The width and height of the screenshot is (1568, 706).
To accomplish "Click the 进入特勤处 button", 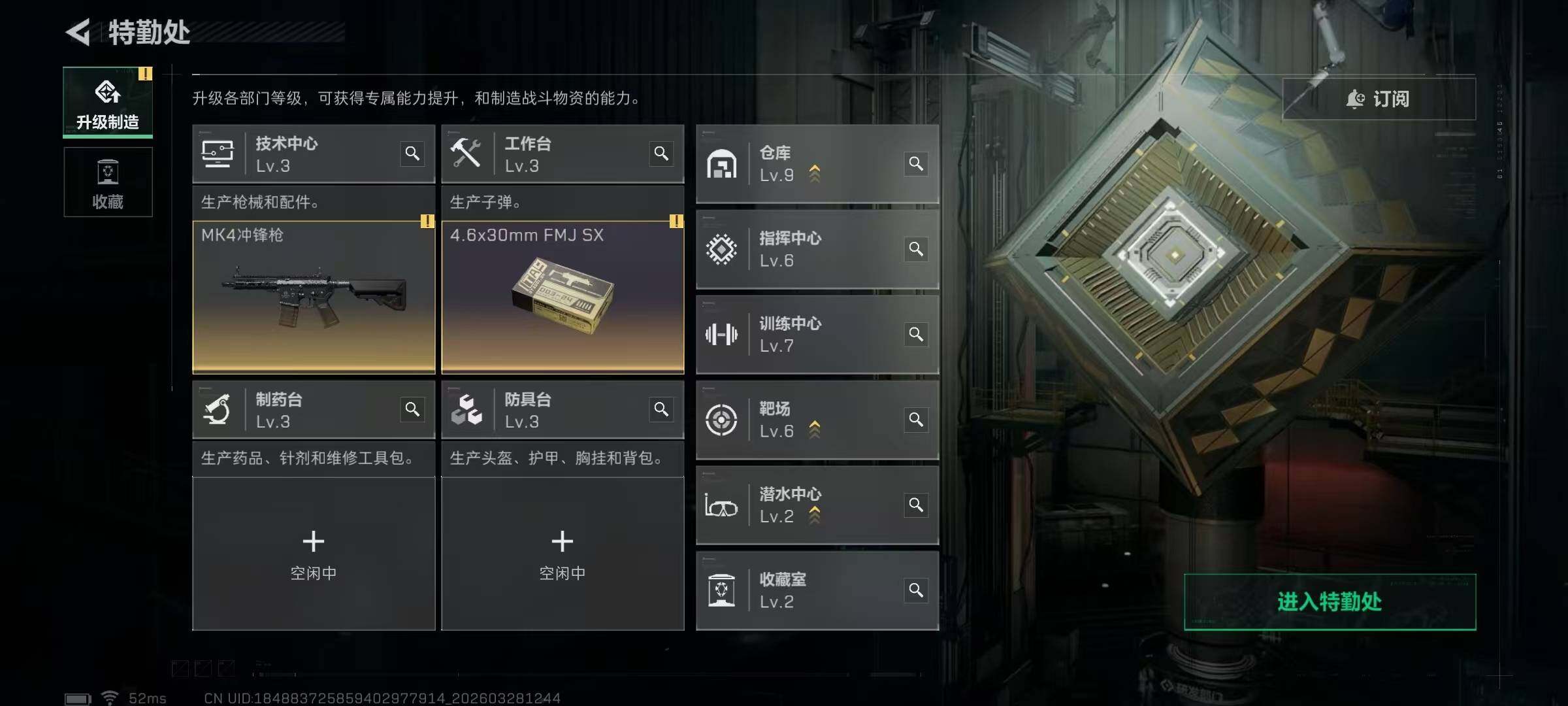I will click(1330, 602).
